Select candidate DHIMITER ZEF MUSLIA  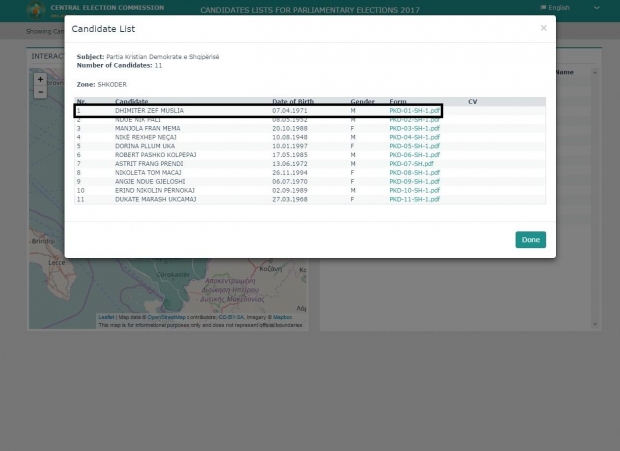tap(149, 111)
